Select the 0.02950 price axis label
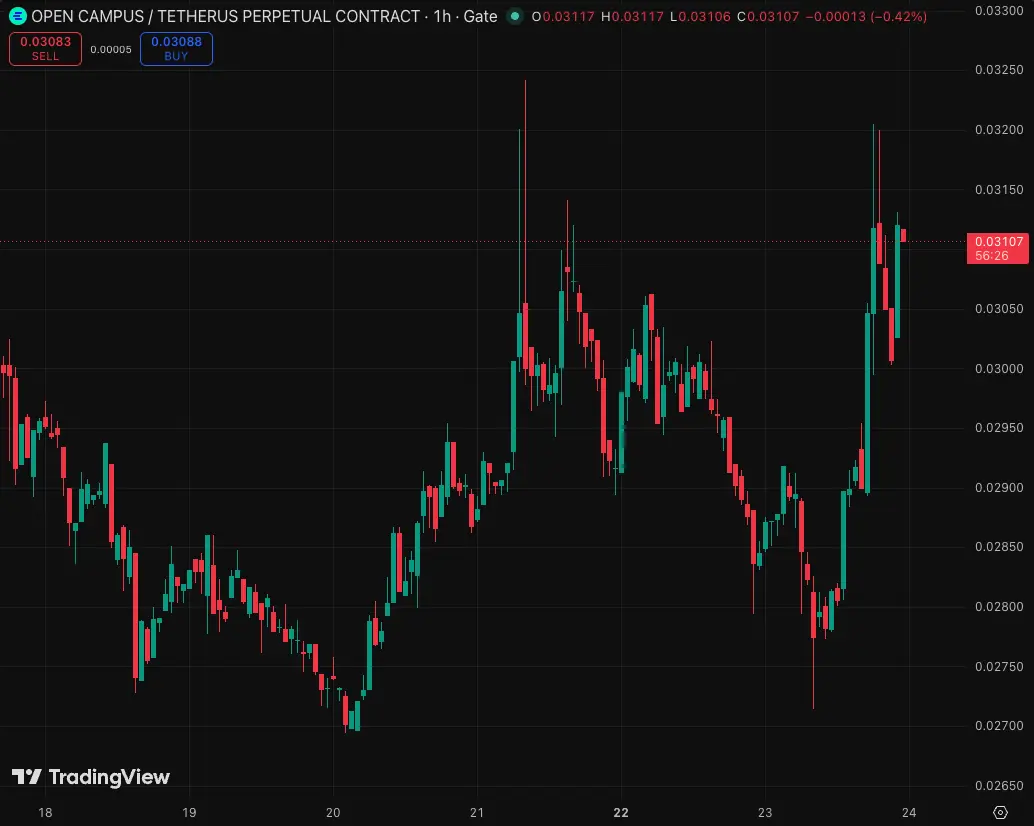1034x826 pixels. click(x=998, y=428)
